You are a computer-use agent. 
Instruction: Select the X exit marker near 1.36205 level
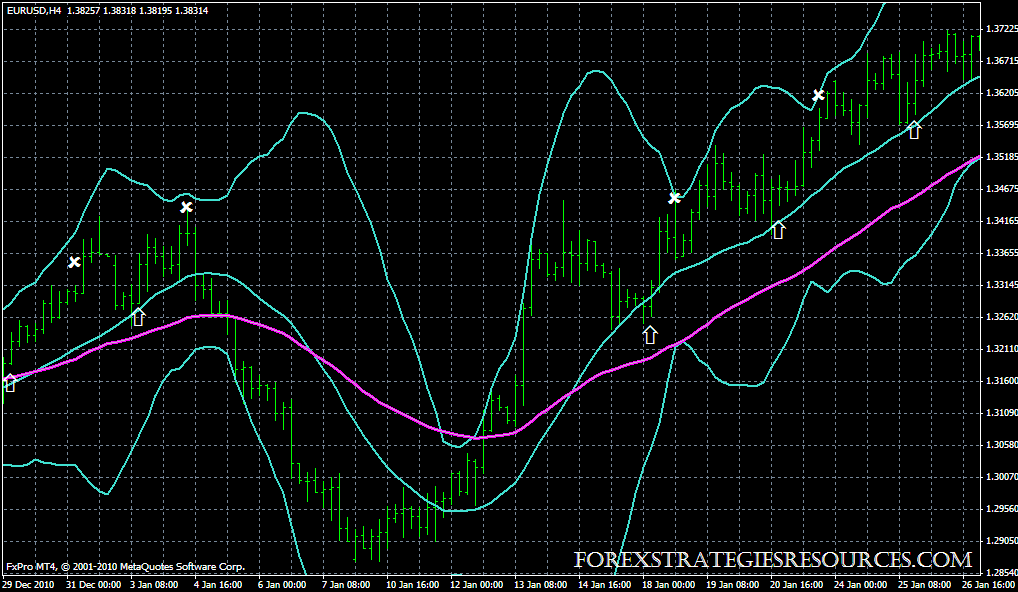pos(819,95)
